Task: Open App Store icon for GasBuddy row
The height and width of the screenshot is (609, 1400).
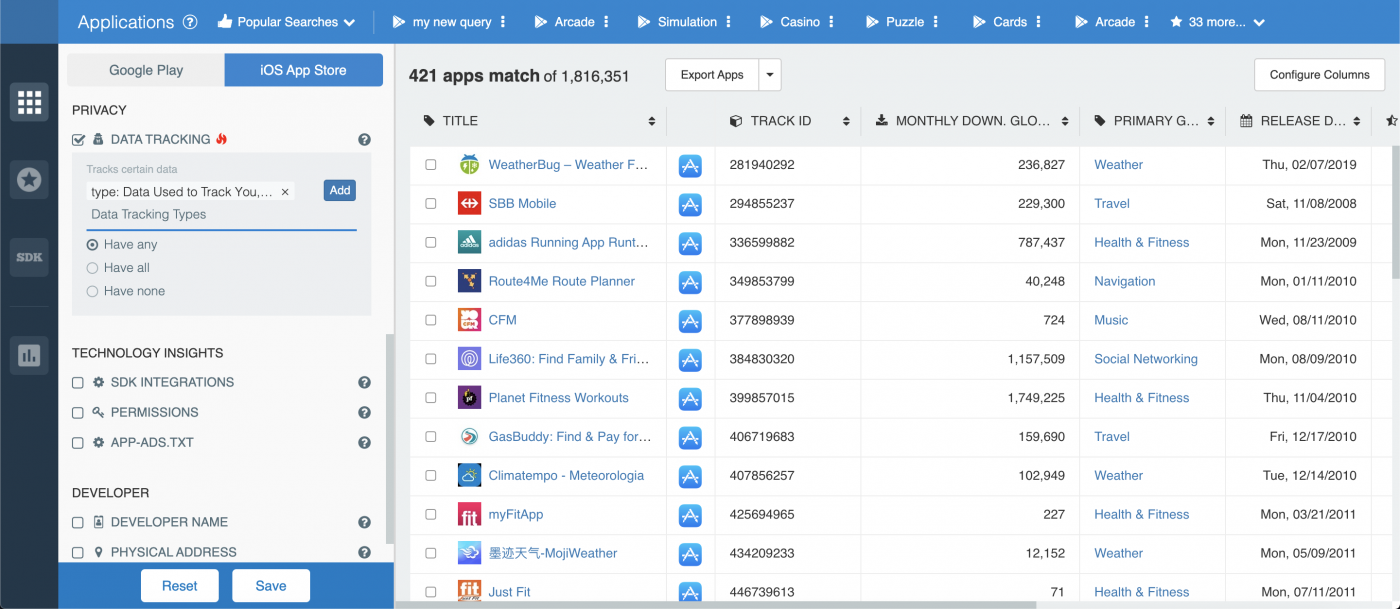Action: (690, 438)
